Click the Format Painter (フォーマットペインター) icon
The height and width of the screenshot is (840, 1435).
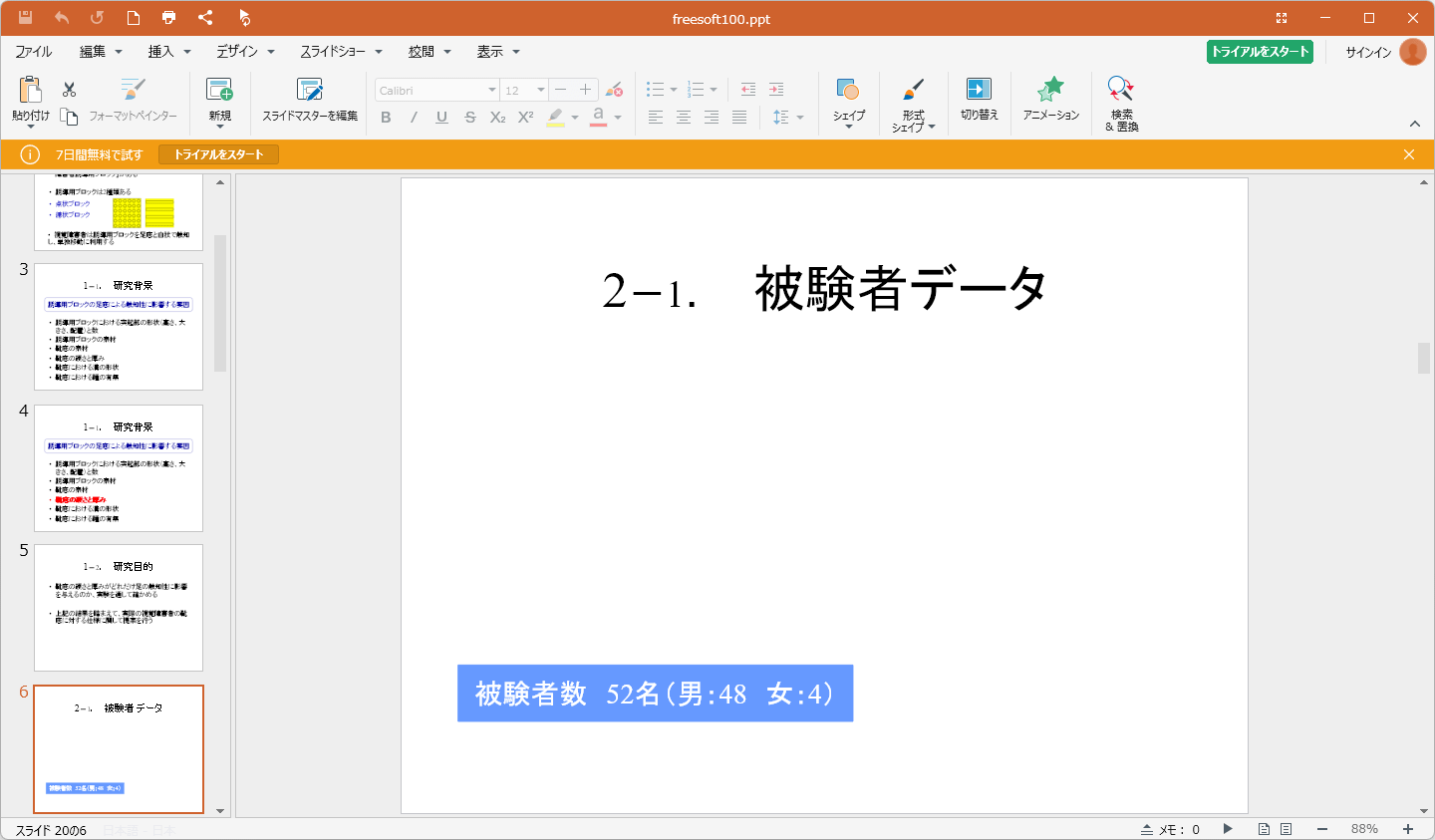click(x=133, y=90)
